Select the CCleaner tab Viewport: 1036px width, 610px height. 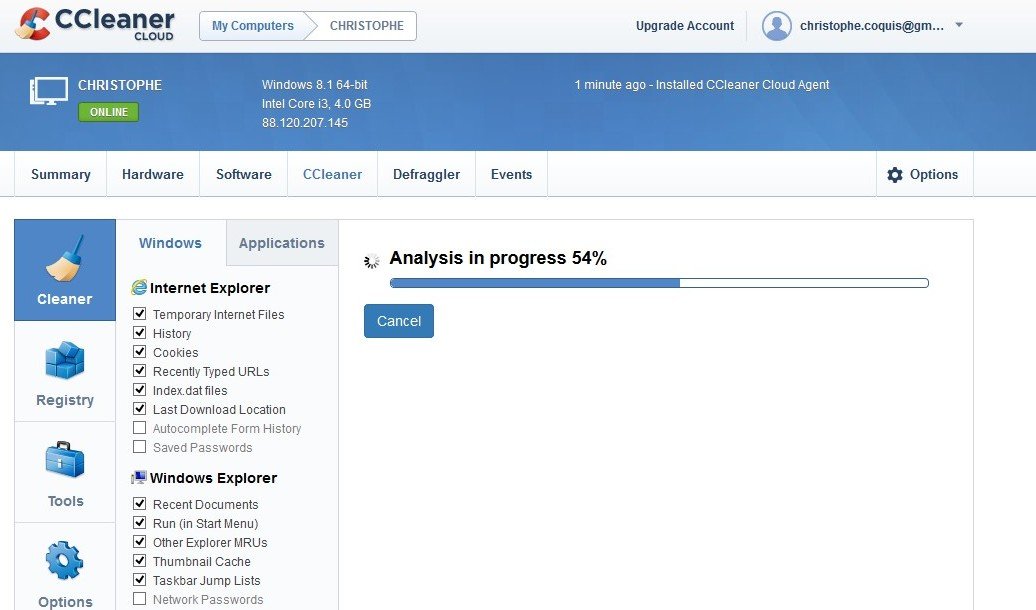(332, 174)
